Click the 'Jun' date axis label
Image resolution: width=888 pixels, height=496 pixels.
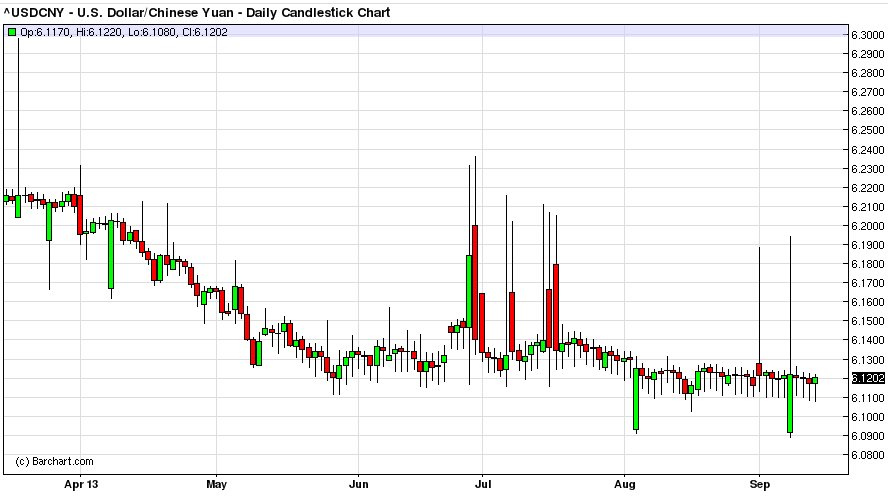(358, 484)
